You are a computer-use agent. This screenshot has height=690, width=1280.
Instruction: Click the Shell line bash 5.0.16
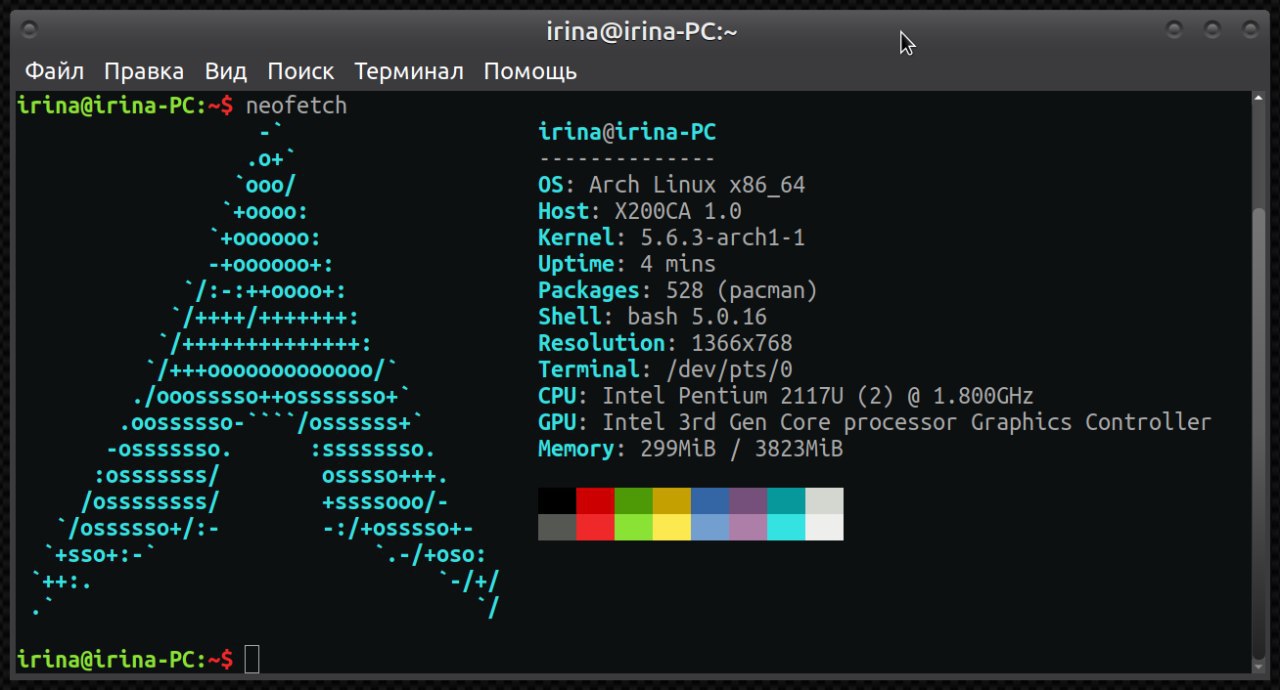coord(652,317)
